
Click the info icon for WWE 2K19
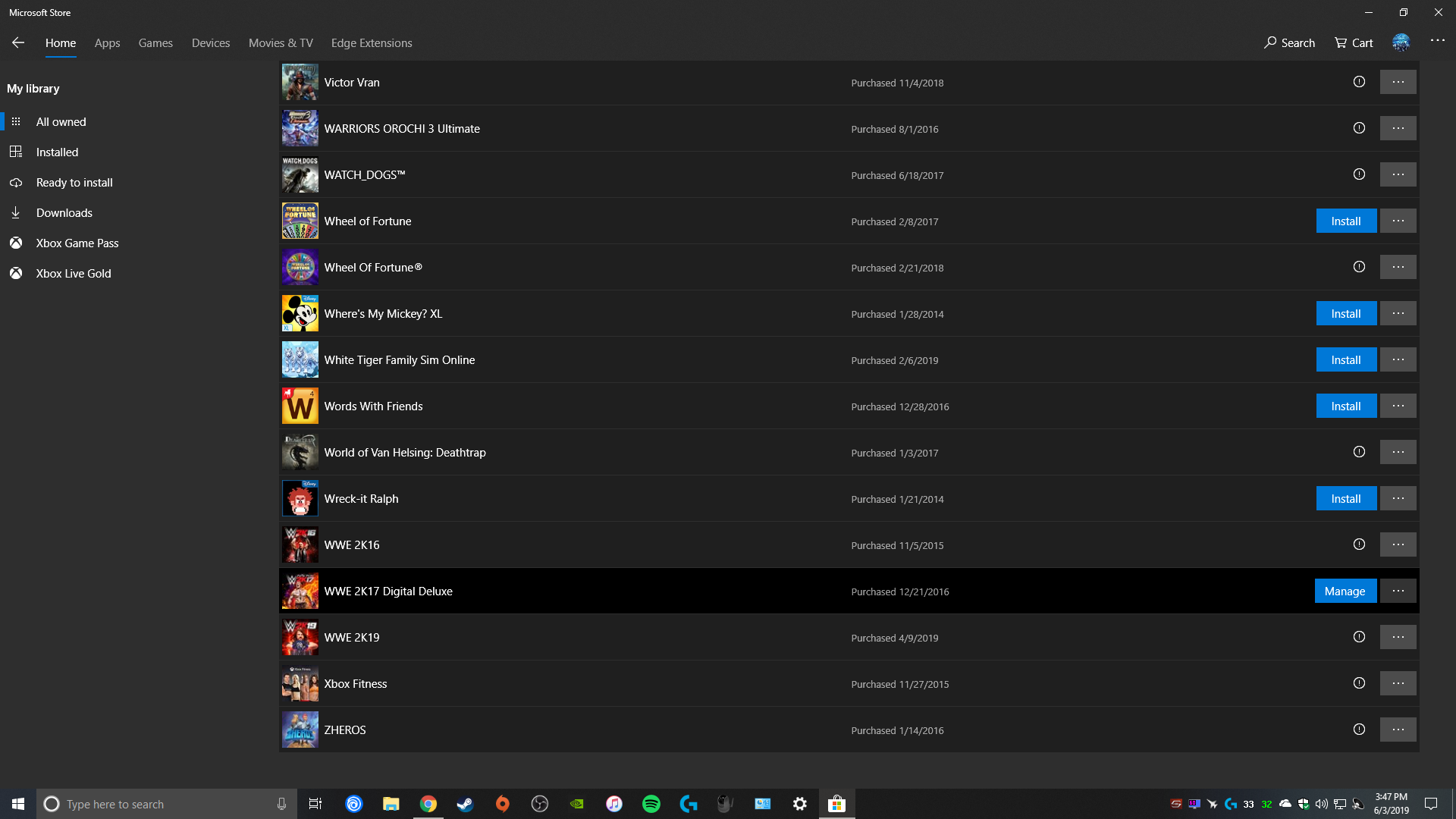click(1359, 637)
